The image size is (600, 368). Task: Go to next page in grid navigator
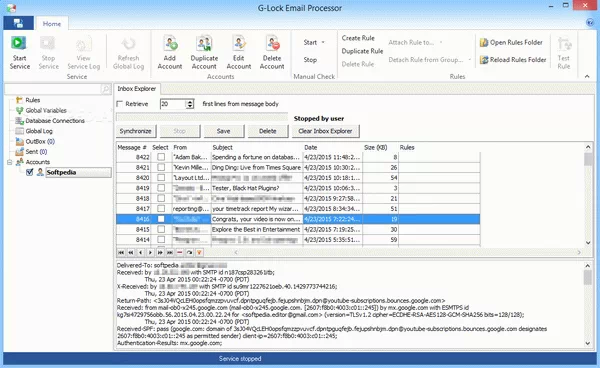tap(160, 252)
